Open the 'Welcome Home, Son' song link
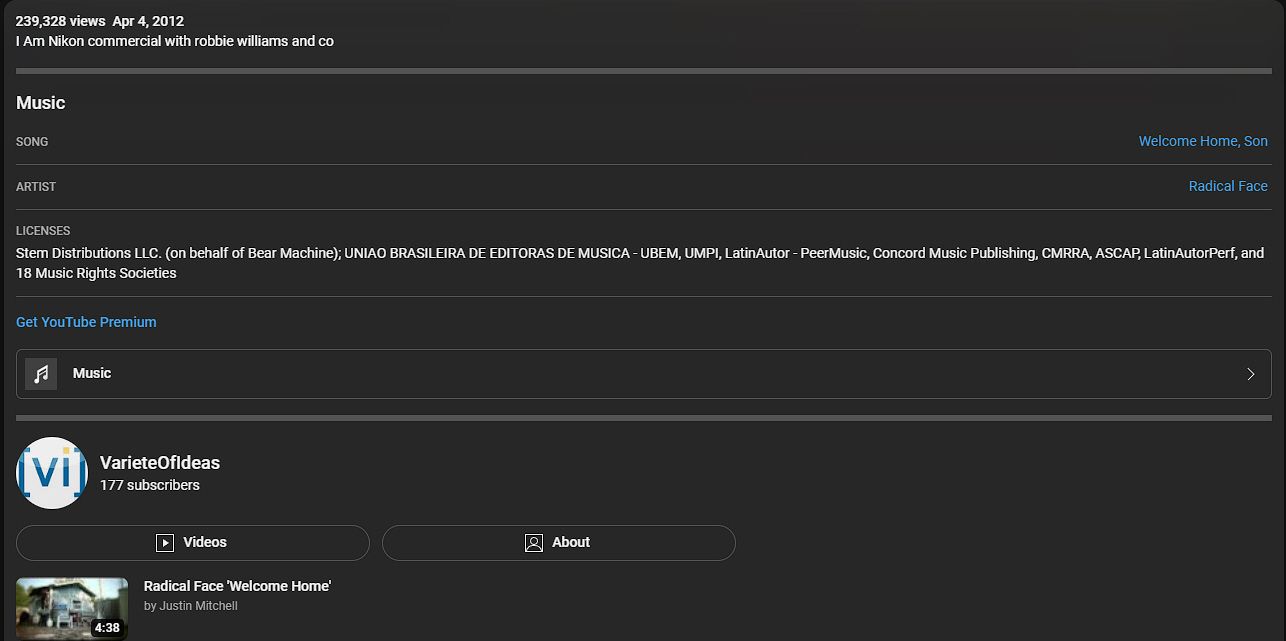1286x641 pixels. (1203, 141)
